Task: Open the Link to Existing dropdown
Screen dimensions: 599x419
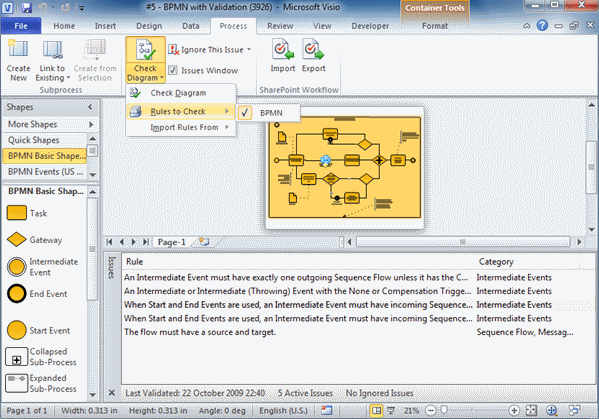Action: (68, 78)
